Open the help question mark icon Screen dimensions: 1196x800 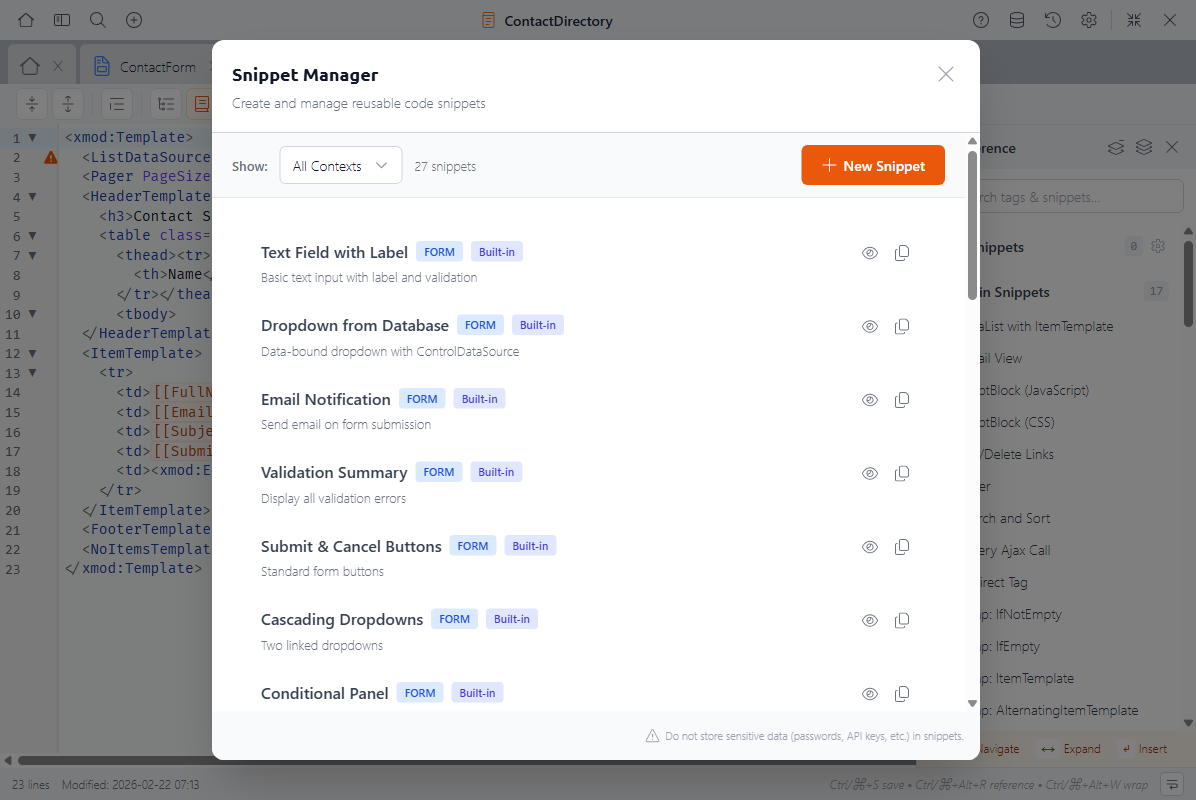[x=981, y=21]
